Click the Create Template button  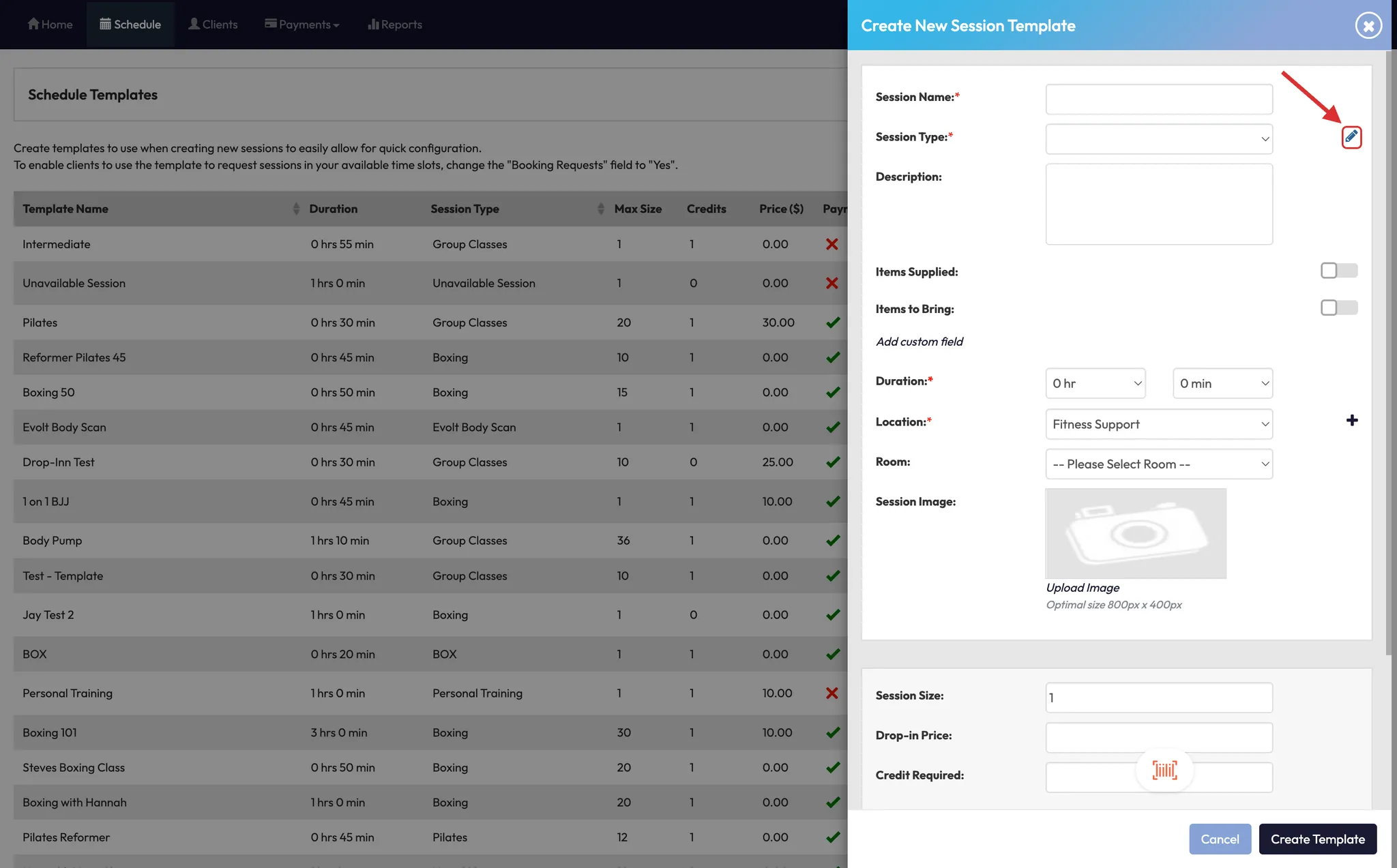pyautogui.click(x=1317, y=839)
